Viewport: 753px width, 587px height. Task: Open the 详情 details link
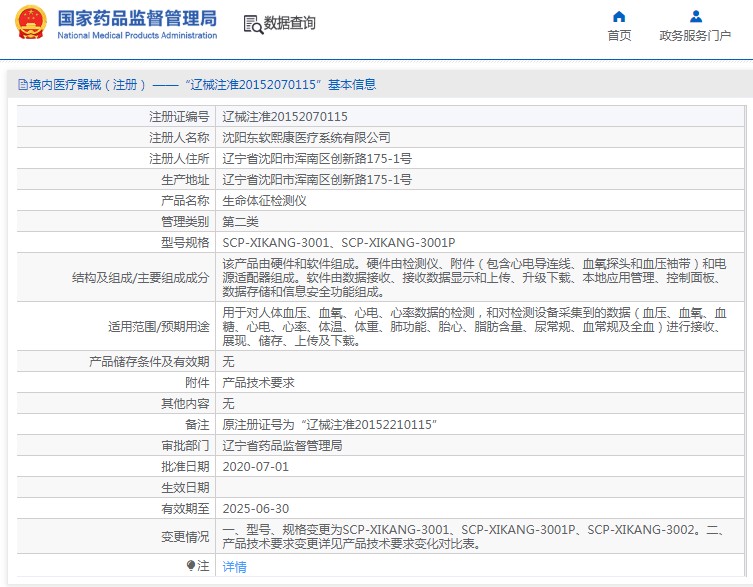(234, 566)
